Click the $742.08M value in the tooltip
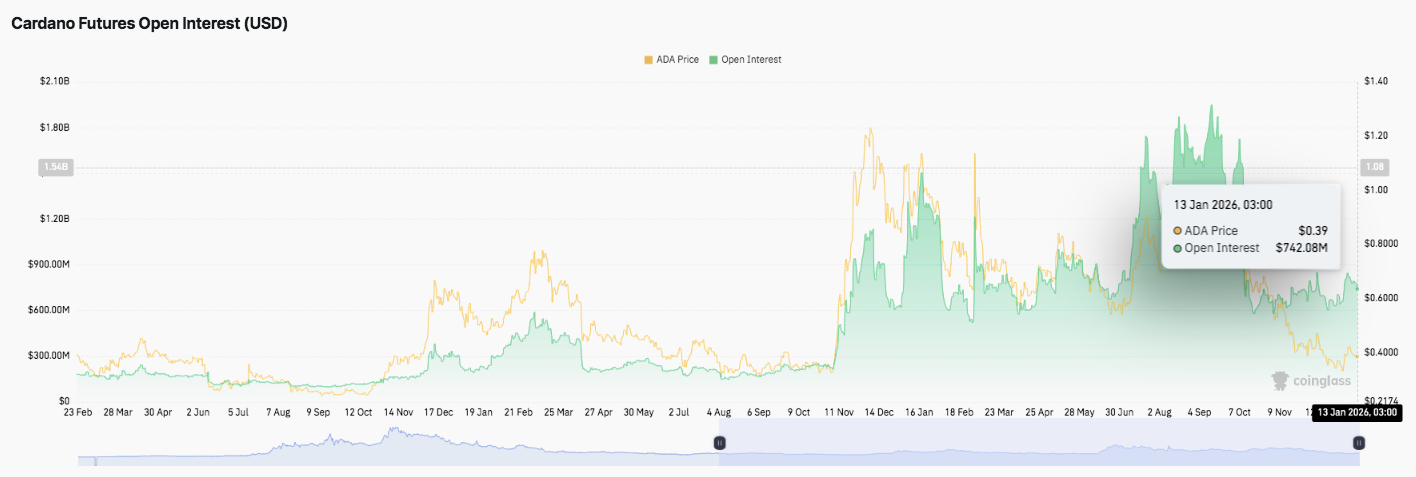The width and height of the screenshot is (1416, 477). (1301, 248)
